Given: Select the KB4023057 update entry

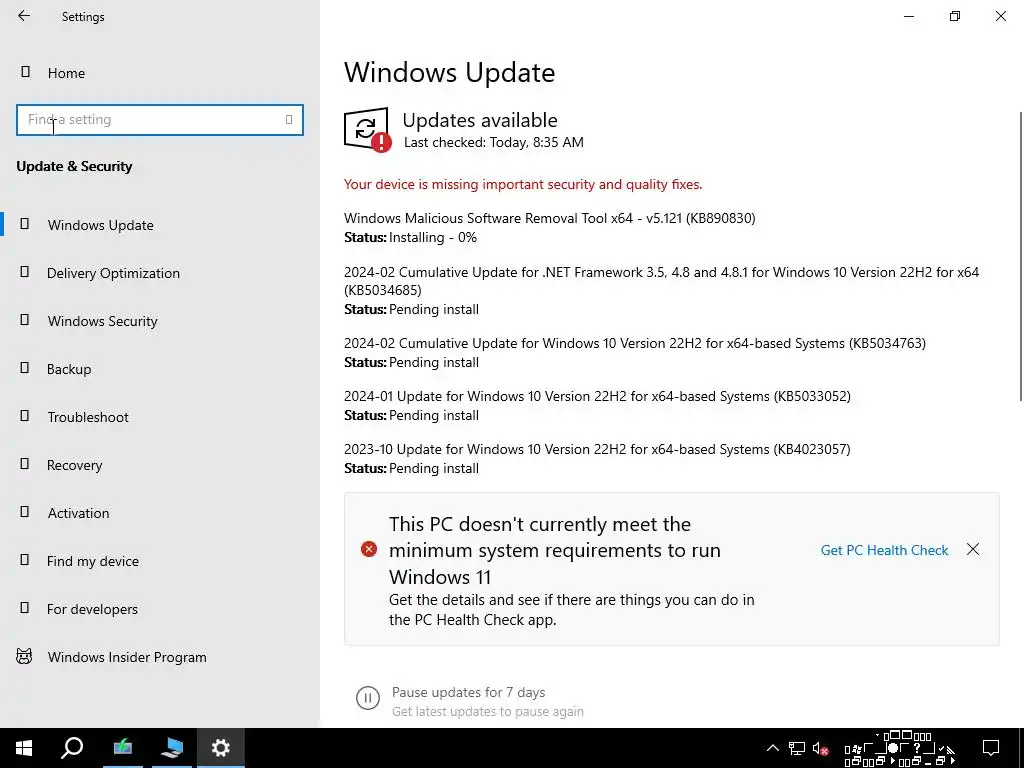Looking at the screenshot, I should coord(597,449).
